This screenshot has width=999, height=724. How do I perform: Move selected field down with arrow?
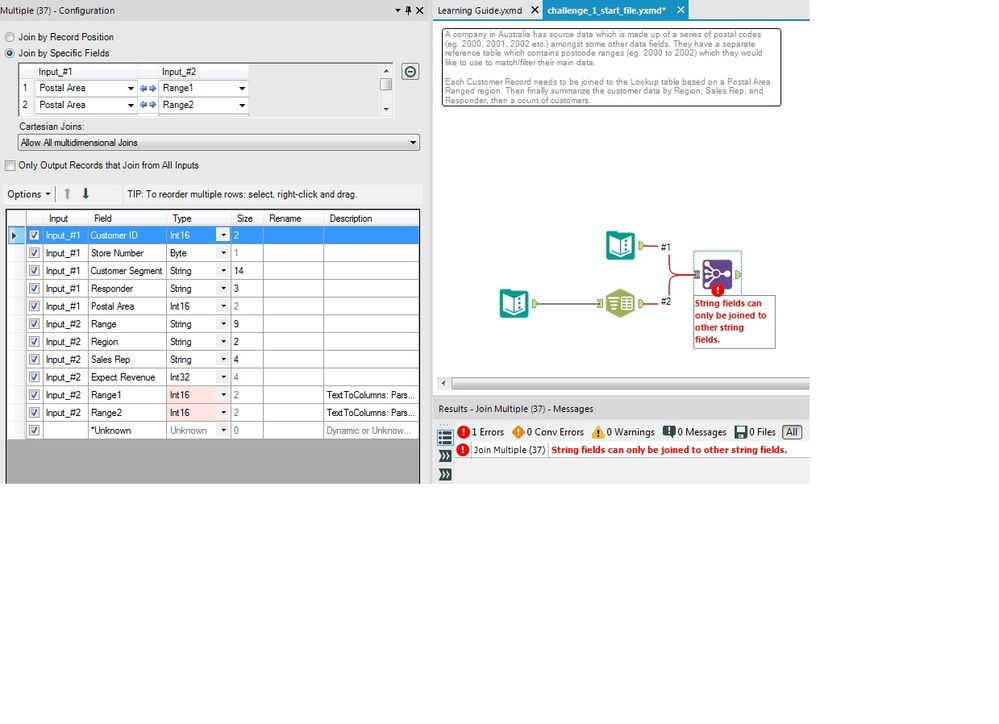(85, 194)
